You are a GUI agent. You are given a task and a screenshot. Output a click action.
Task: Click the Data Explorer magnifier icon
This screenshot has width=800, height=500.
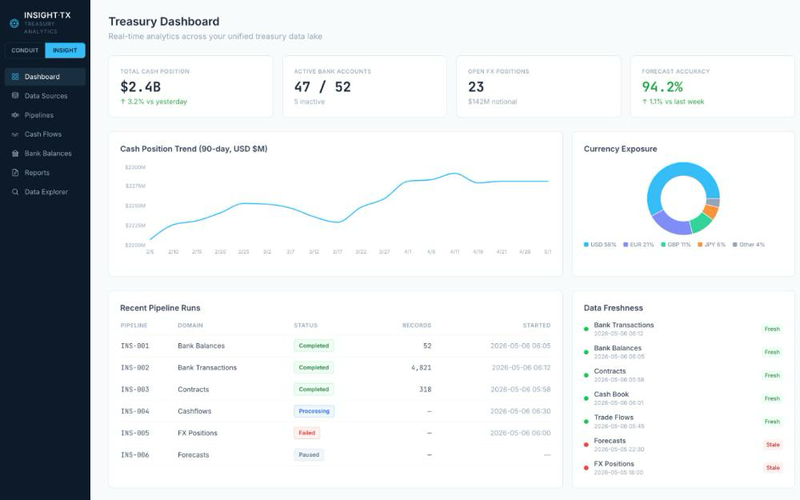point(15,192)
